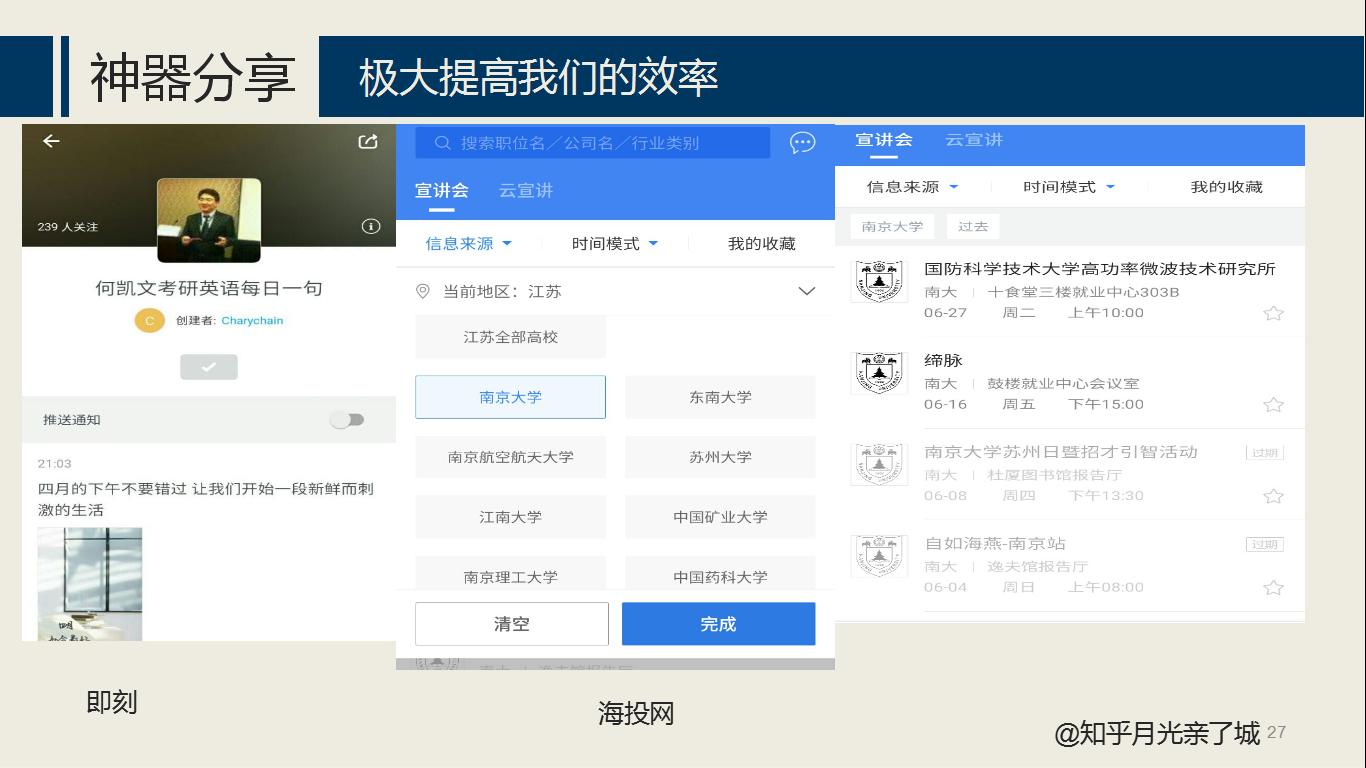Viewport: 1366px width, 768px height.
Task: Select 江苏全部高校
Action: click(510, 337)
